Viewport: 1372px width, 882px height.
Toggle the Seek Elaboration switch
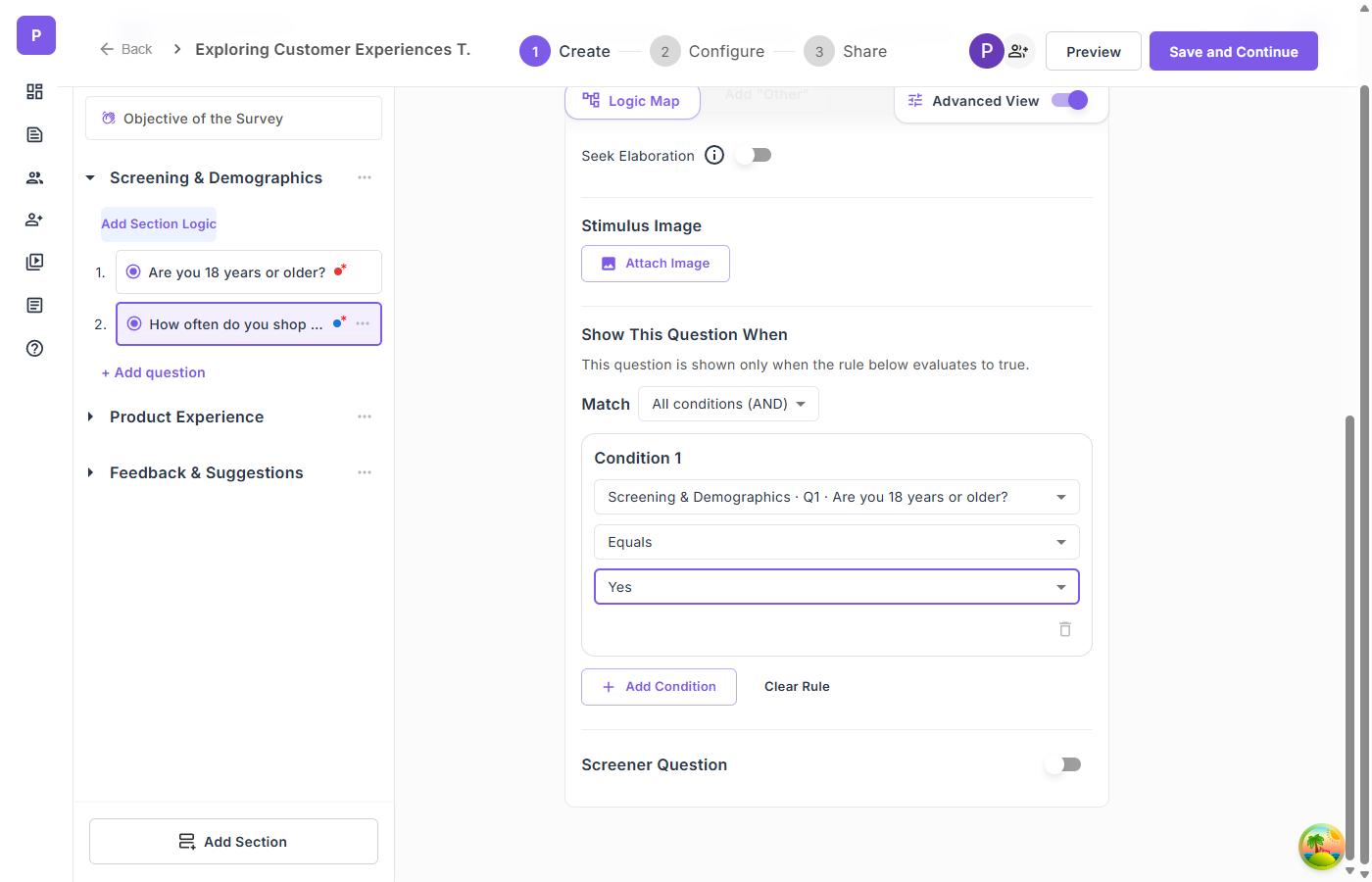(755, 155)
